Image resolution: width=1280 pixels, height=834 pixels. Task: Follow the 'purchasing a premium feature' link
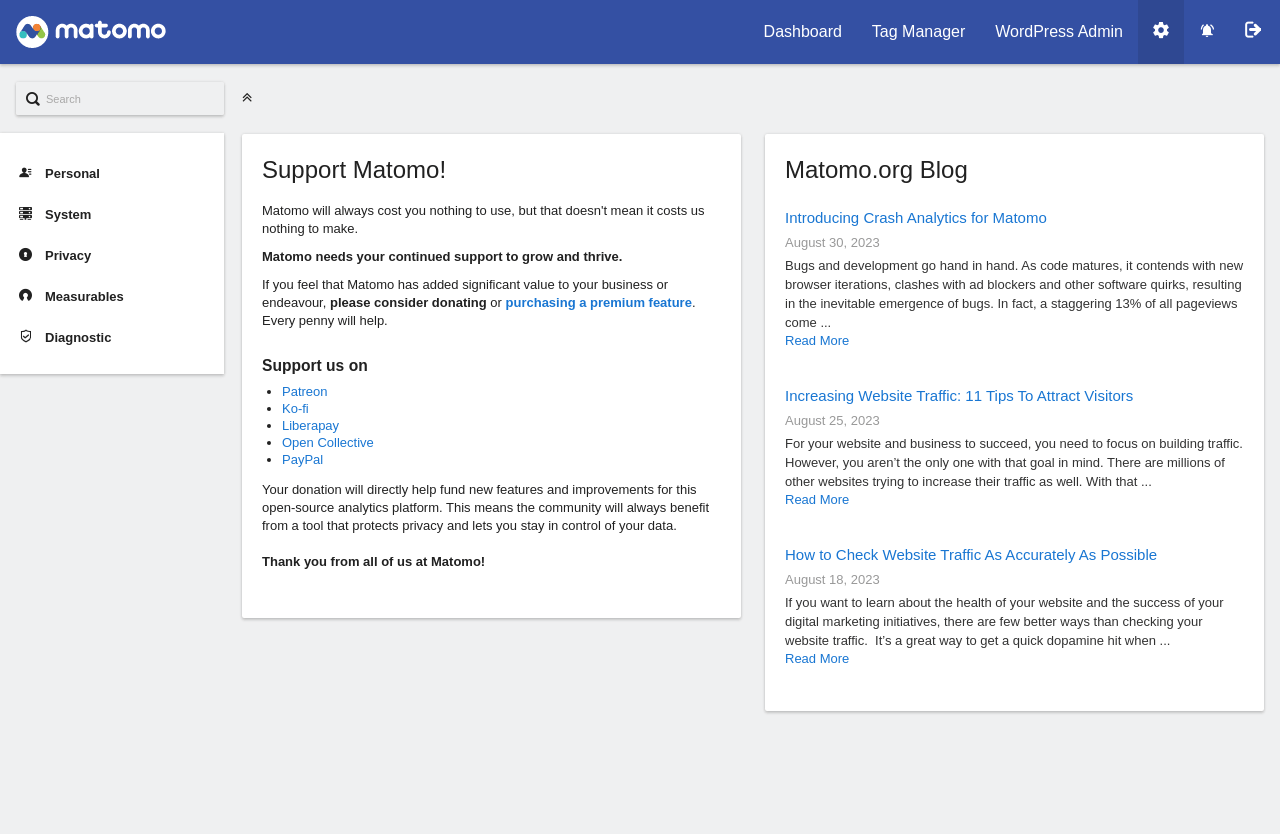pyautogui.click(x=598, y=303)
